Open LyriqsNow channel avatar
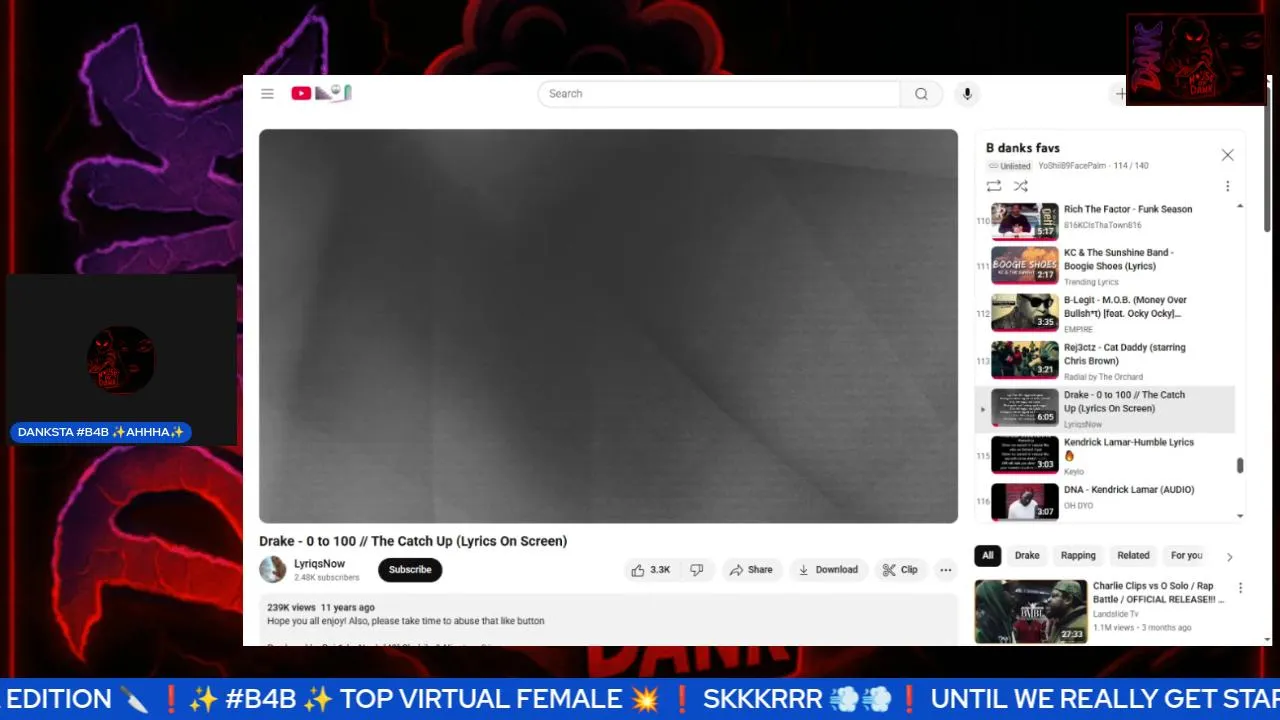Viewport: 1280px width, 720px height. 273,570
